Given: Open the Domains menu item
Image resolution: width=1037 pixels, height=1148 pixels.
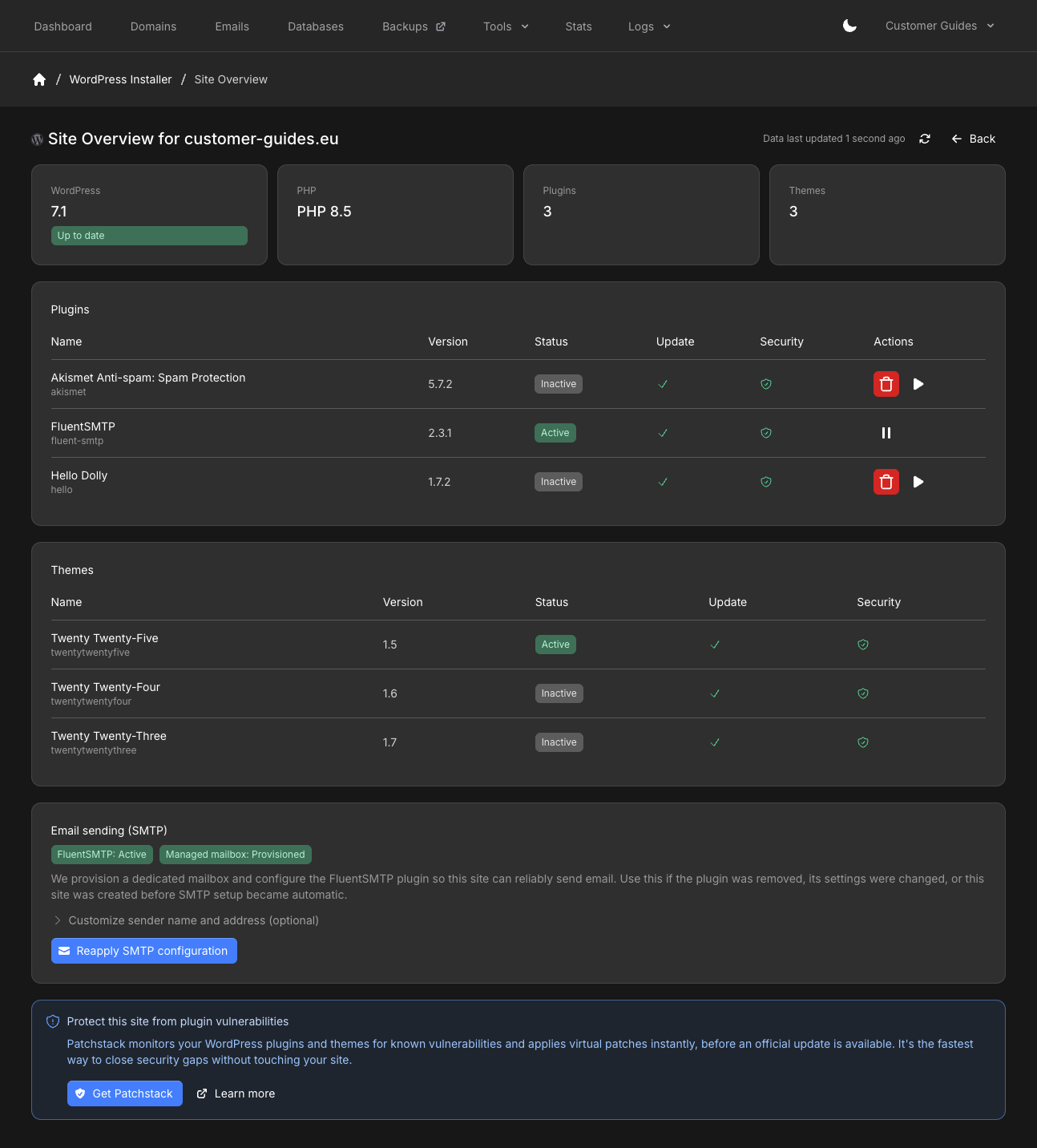Looking at the screenshot, I should point(153,26).
